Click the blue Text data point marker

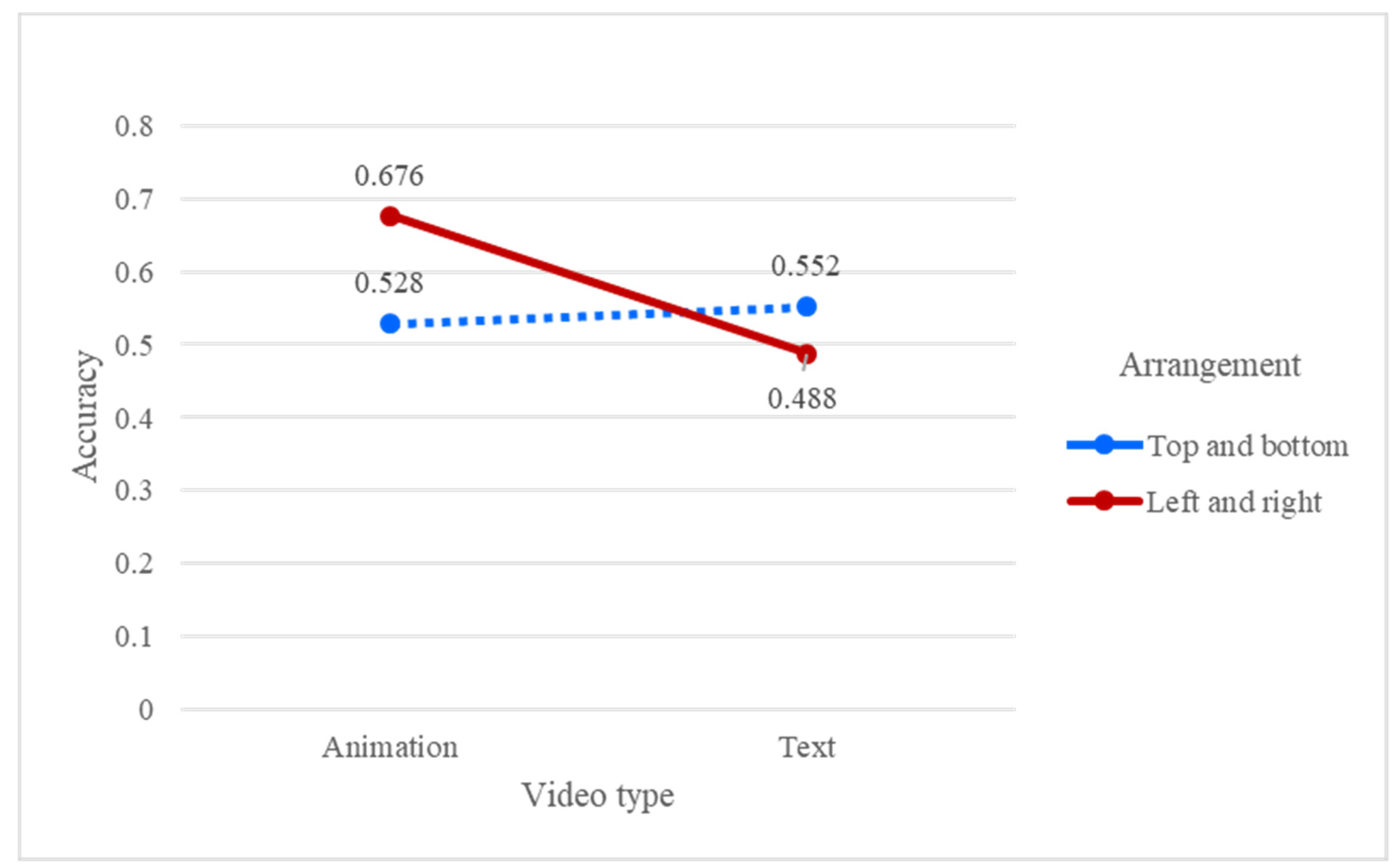click(807, 306)
